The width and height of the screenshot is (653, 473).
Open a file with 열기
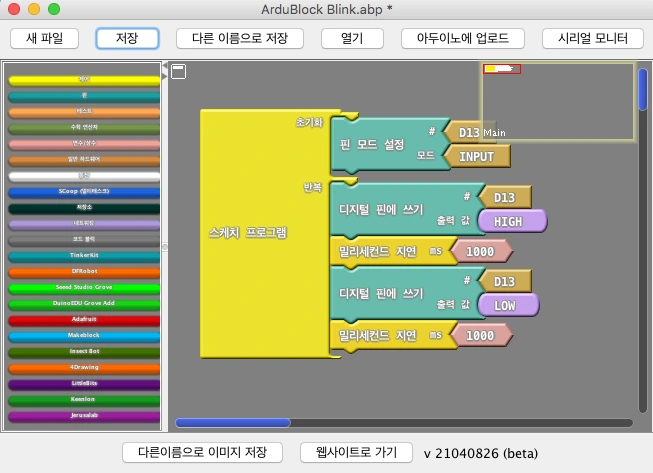click(x=352, y=38)
